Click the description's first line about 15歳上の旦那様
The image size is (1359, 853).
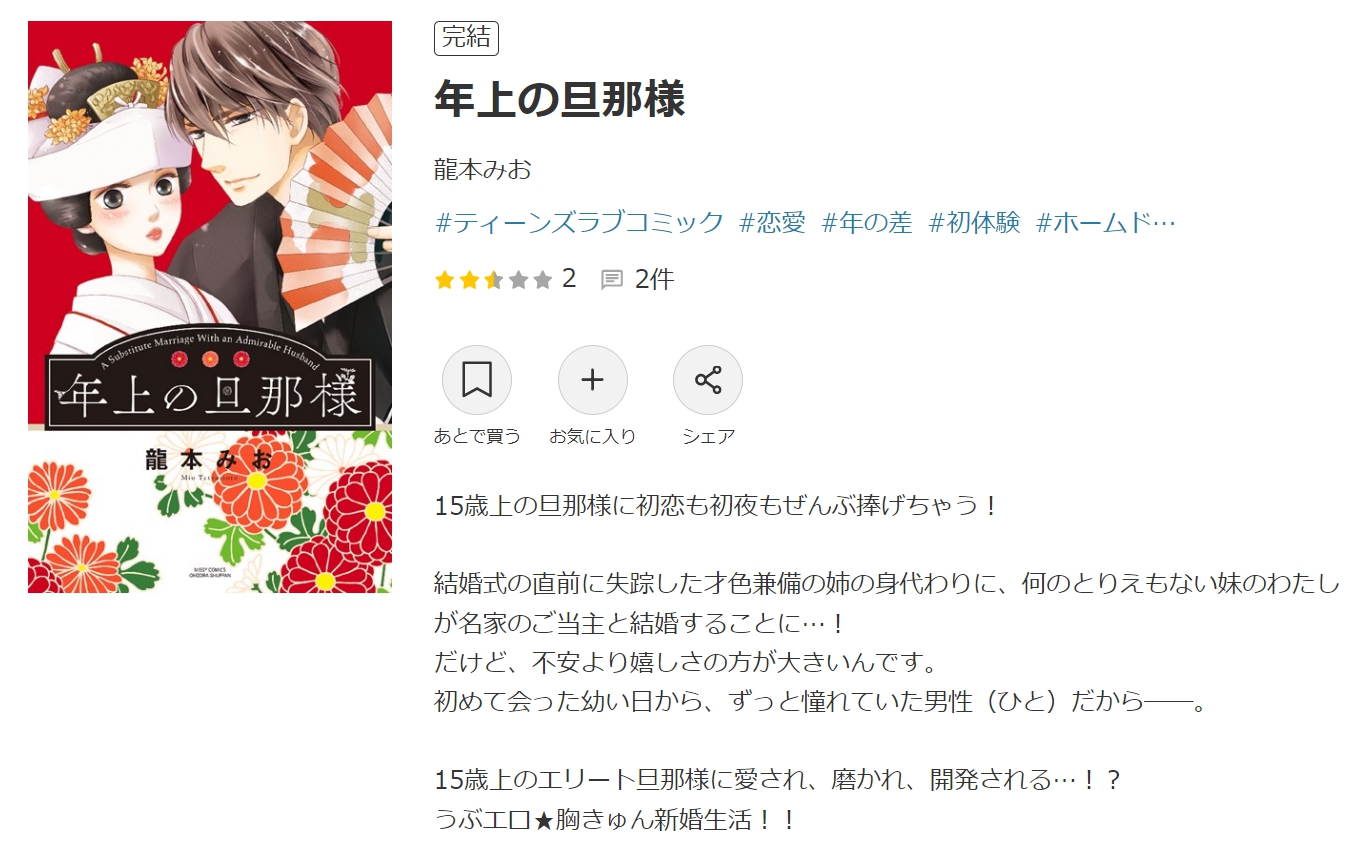[x=716, y=505]
